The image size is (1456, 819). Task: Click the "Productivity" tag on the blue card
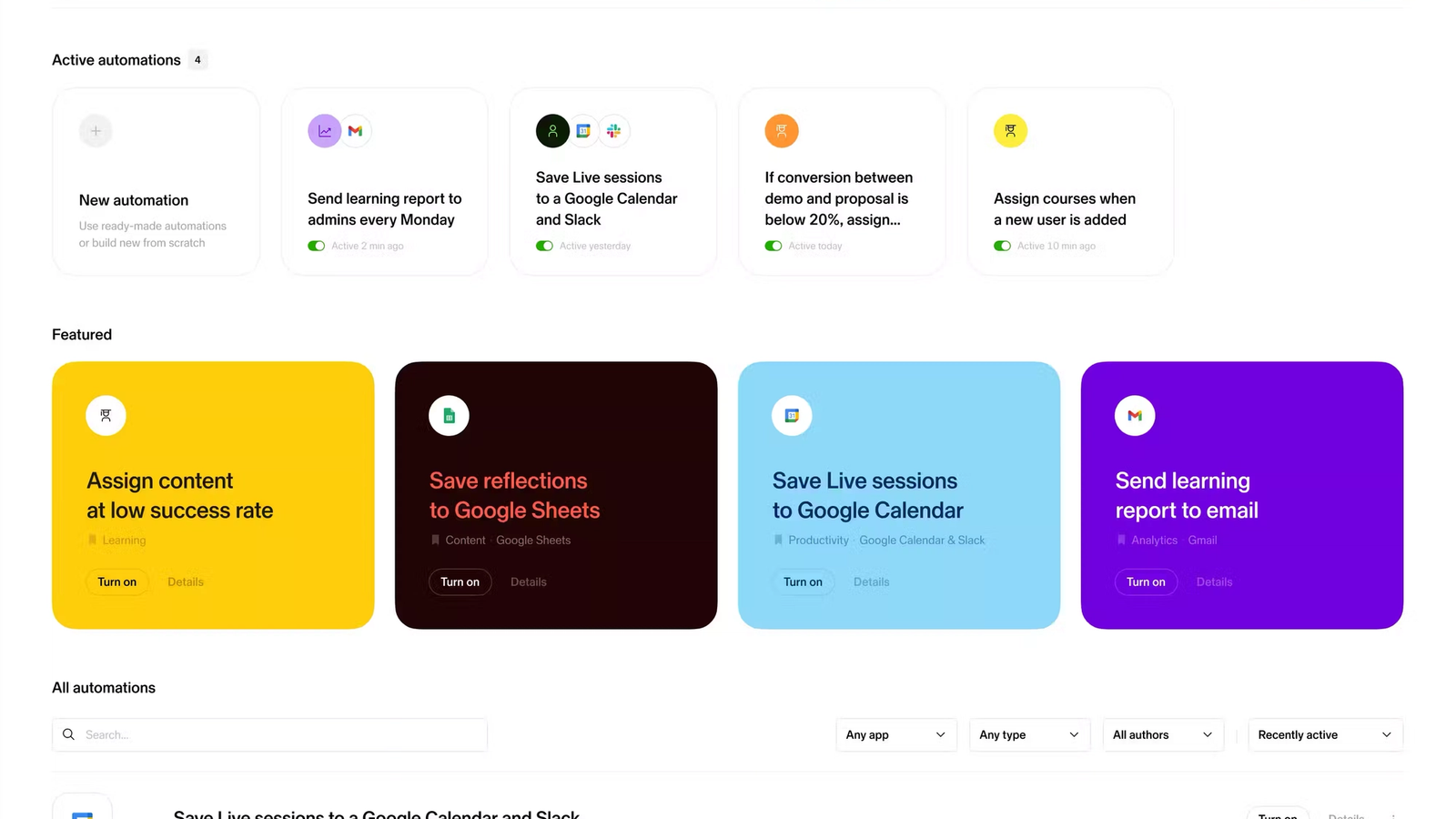click(x=818, y=541)
